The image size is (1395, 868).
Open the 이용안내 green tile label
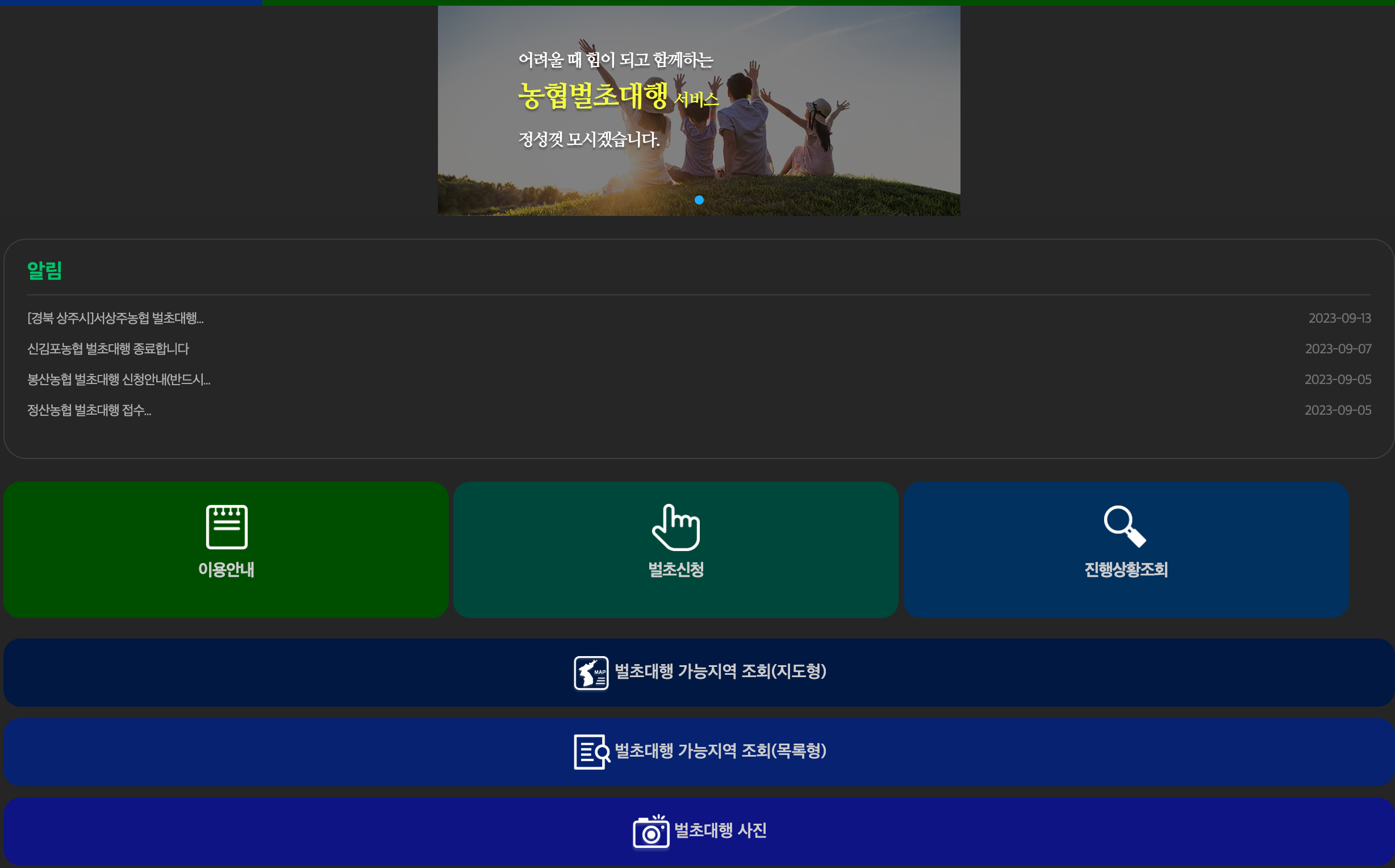[226, 569]
